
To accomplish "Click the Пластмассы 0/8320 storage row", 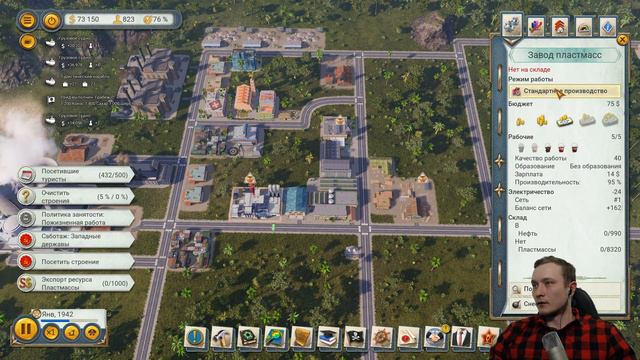I will point(569,249).
